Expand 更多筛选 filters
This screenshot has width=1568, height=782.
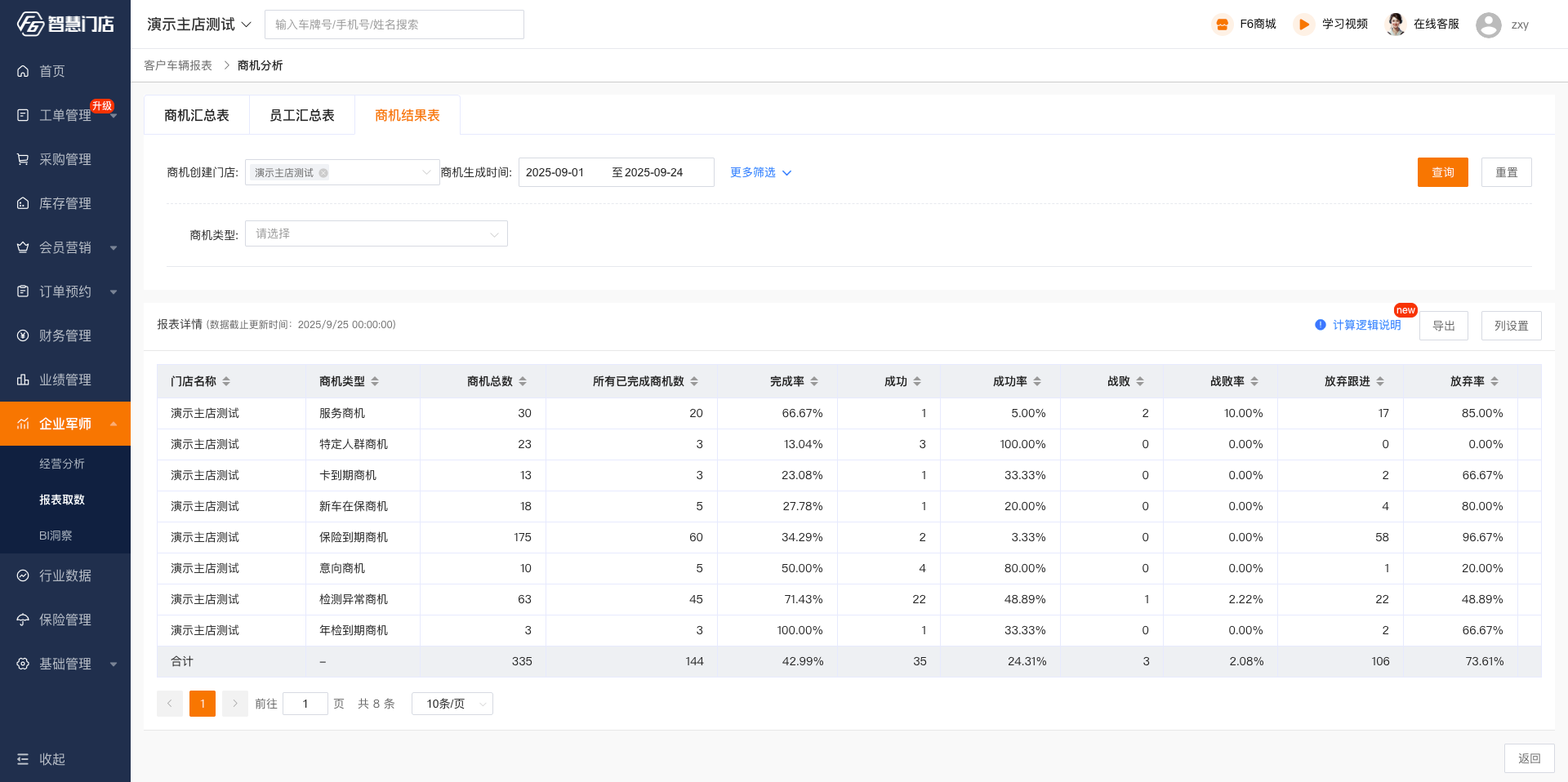[760, 172]
